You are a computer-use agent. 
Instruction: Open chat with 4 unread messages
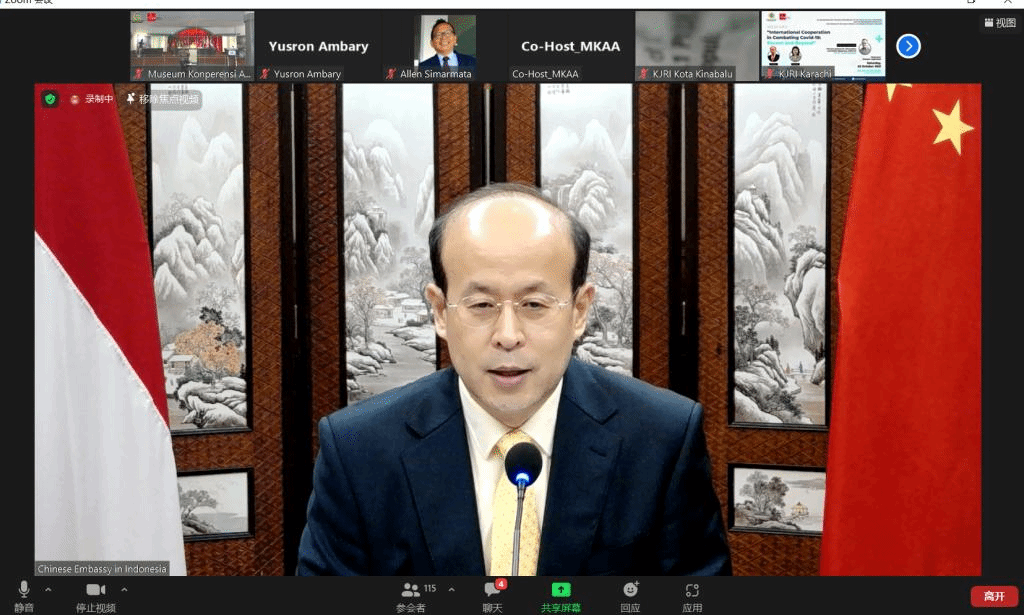pos(492,590)
